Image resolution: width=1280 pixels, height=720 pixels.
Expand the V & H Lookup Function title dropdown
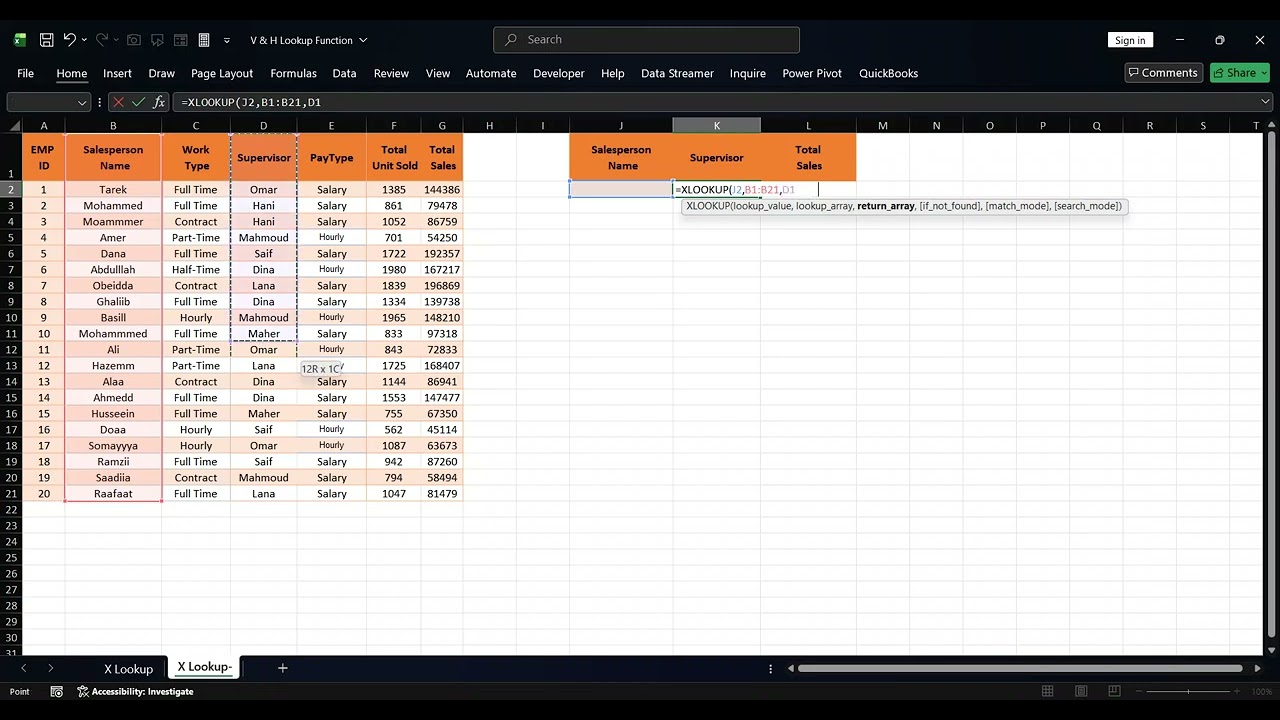363,40
